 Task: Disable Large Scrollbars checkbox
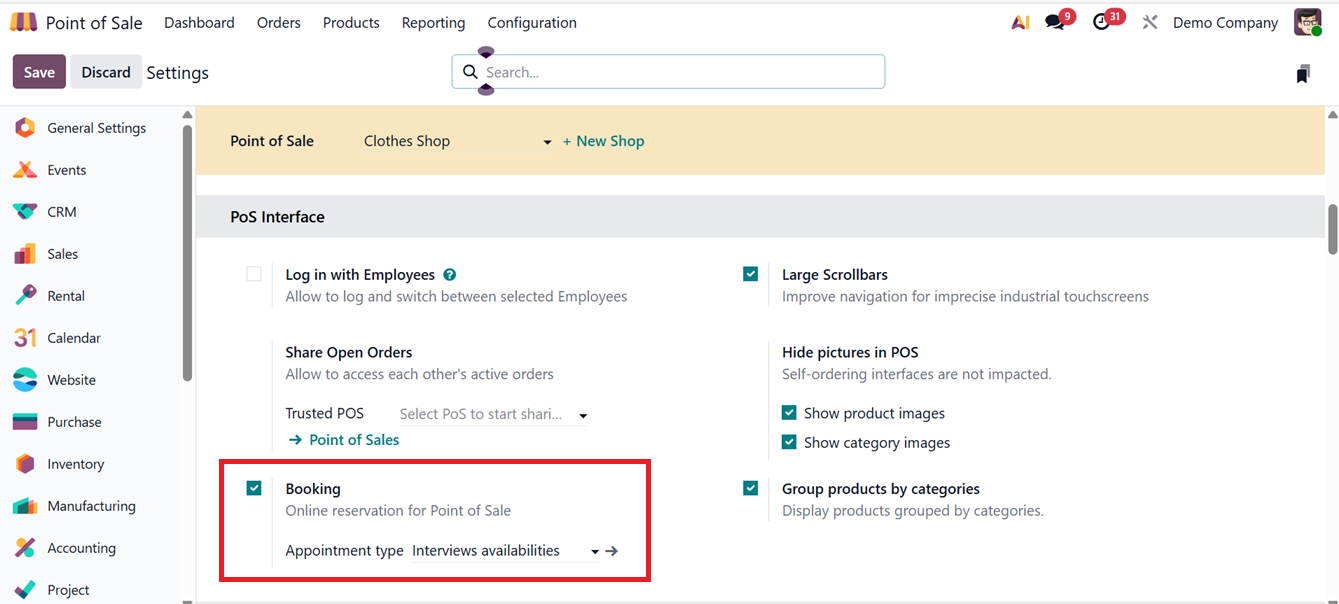coord(751,274)
